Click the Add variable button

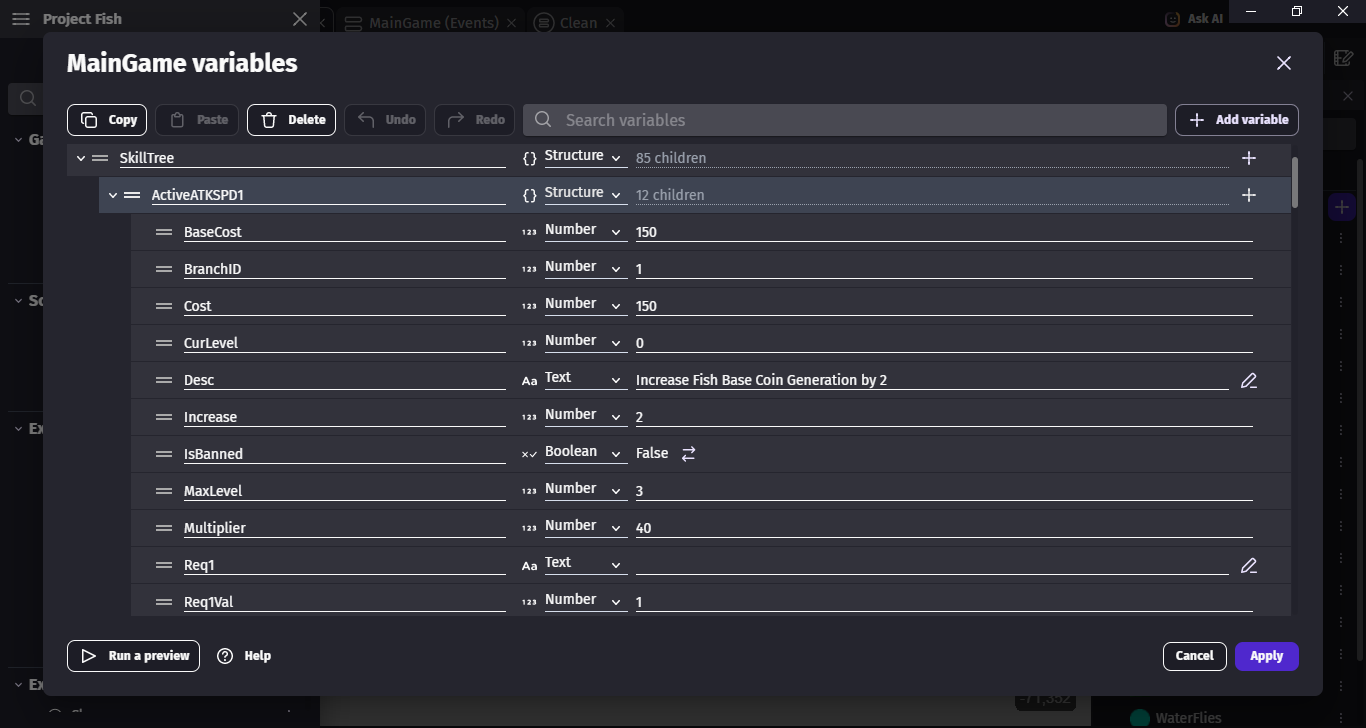(x=1237, y=120)
